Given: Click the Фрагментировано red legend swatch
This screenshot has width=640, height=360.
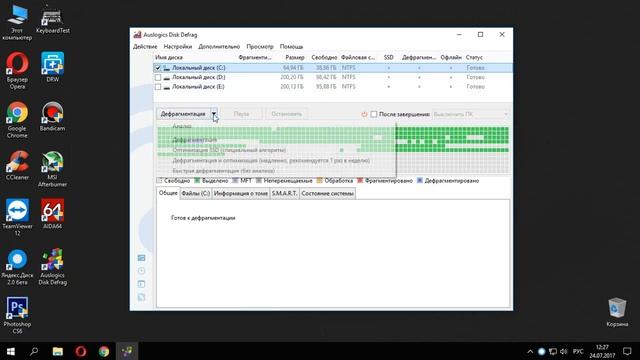Looking at the screenshot, I should tap(360, 180).
